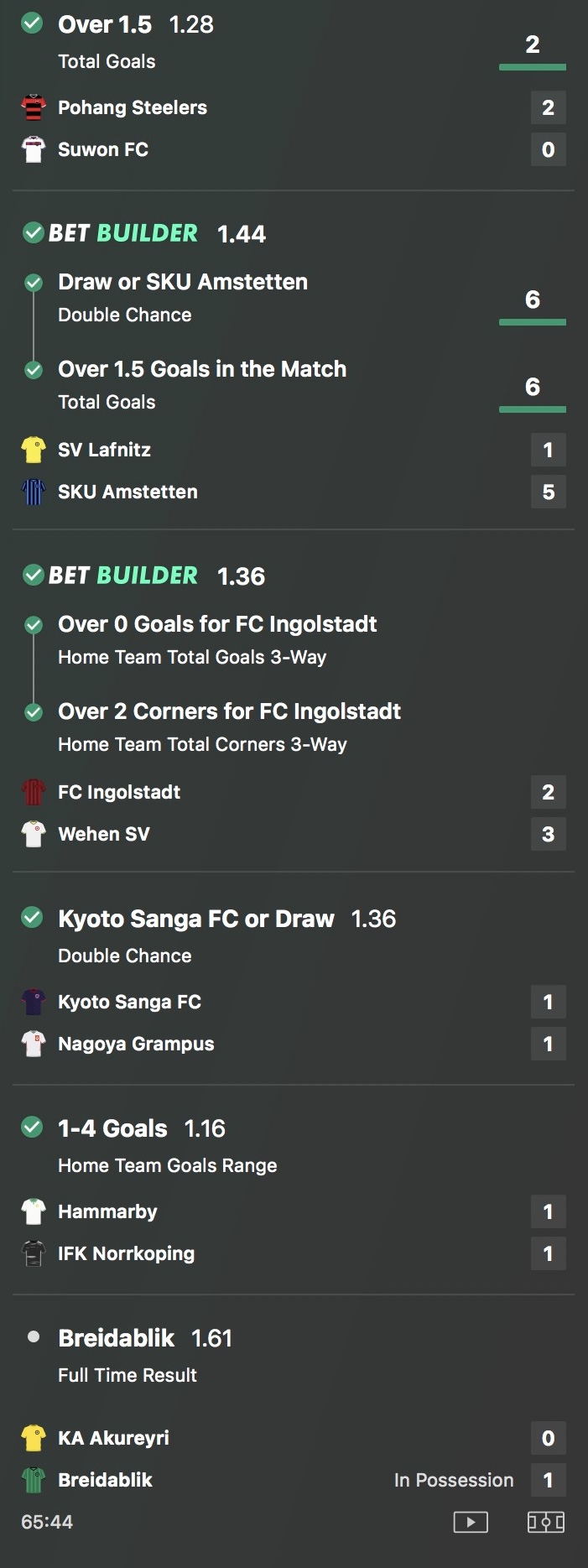The height and width of the screenshot is (1568, 588).
Task: Click the IFK Norrkoping dark jersey icon
Action: click(x=34, y=1253)
